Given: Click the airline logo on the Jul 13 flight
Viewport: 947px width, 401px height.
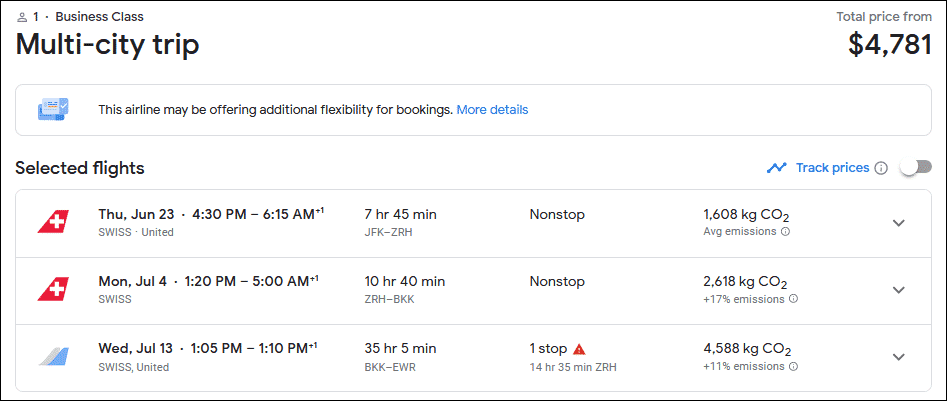Looking at the screenshot, I should point(53,357).
